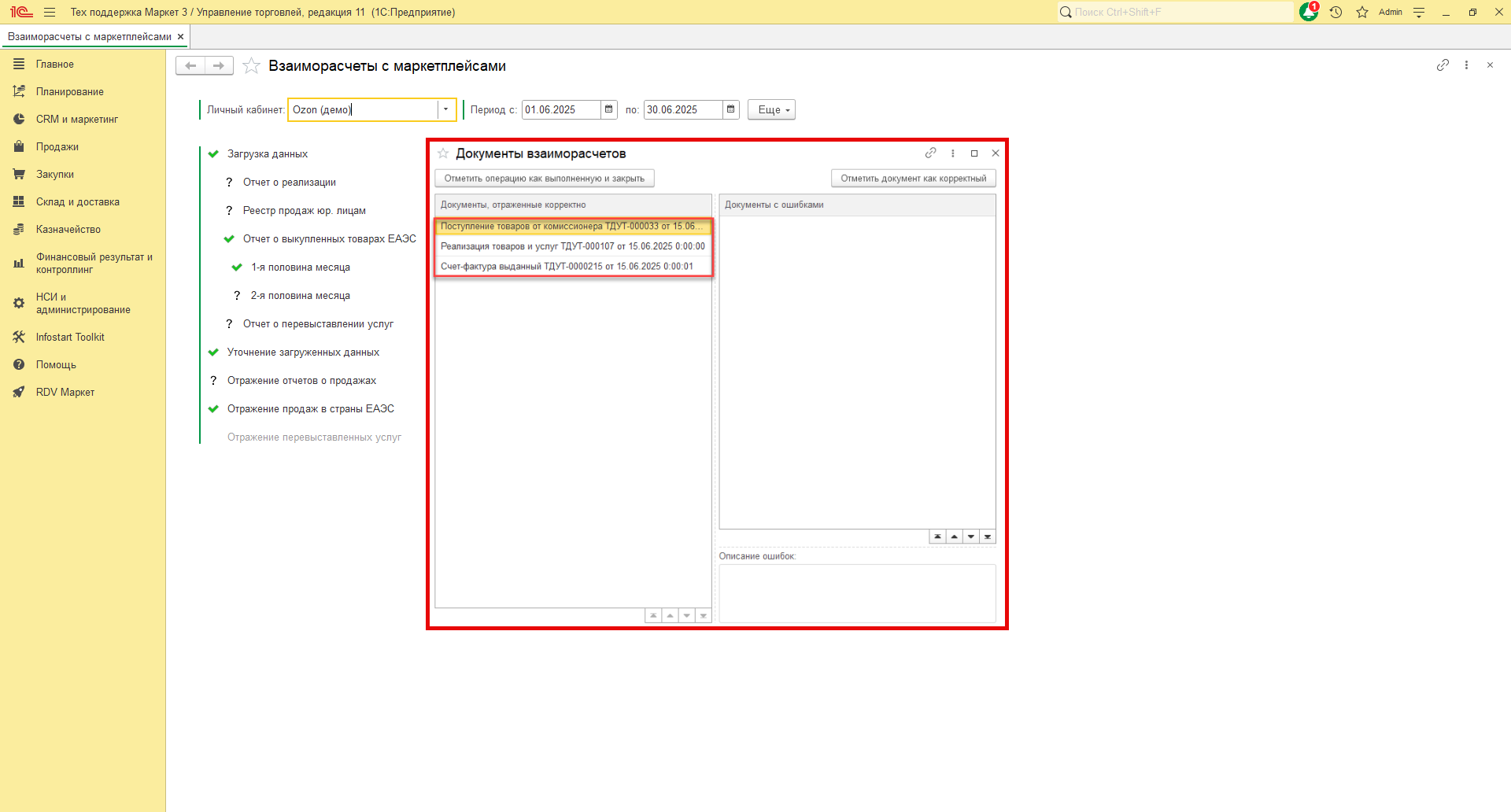Add Взаиморасчеты с маркетплейсами page to favorites
The width and height of the screenshot is (1511, 812).
pyautogui.click(x=251, y=66)
